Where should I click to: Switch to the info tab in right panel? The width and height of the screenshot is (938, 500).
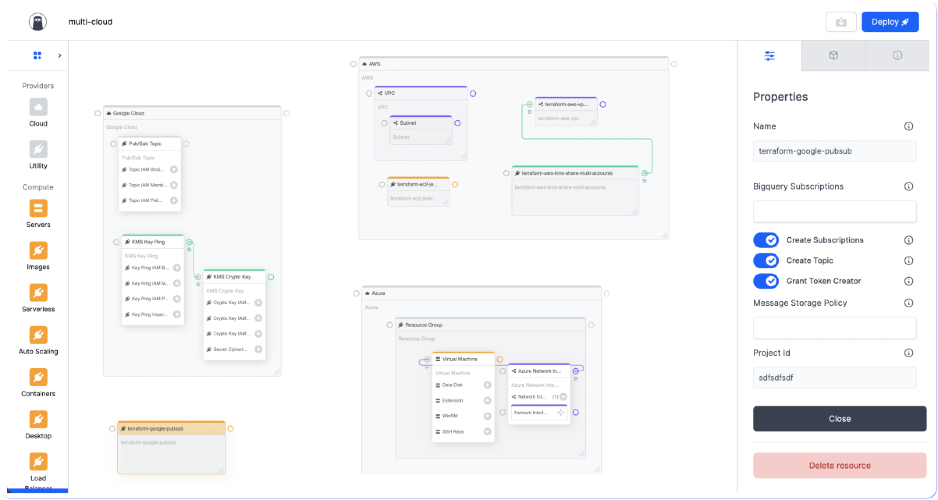[897, 56]
